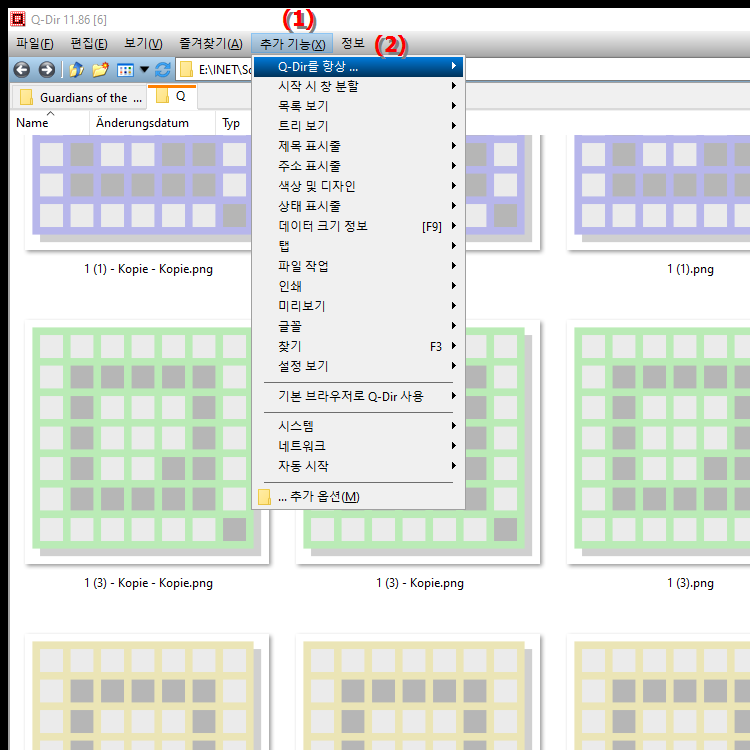Expand the 제목 표시줄 submenu
The image size is (750, 750).
point(358,146)
